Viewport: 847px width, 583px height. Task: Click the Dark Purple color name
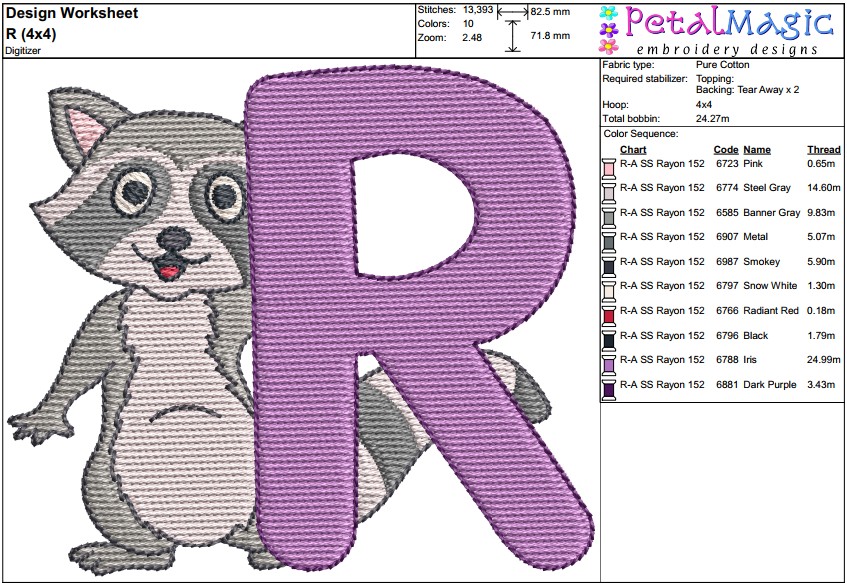click(x=770, y=385)
